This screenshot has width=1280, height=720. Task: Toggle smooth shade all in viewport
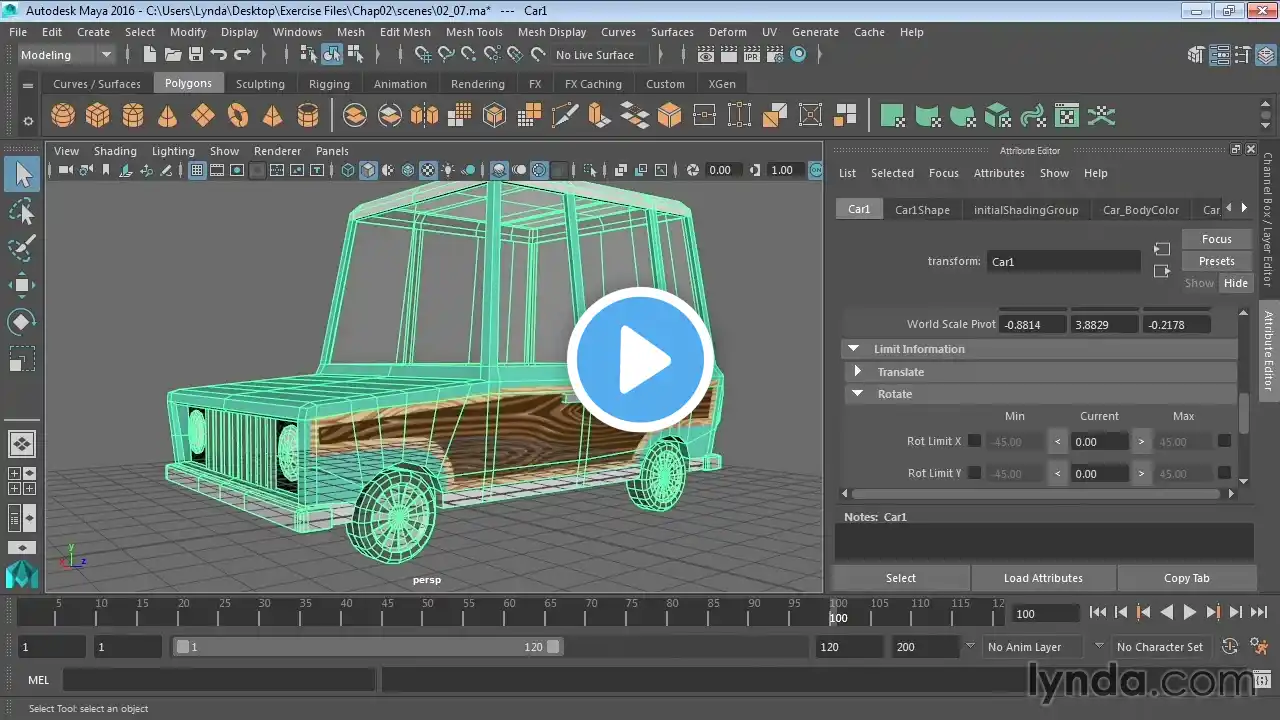[368, 170]
